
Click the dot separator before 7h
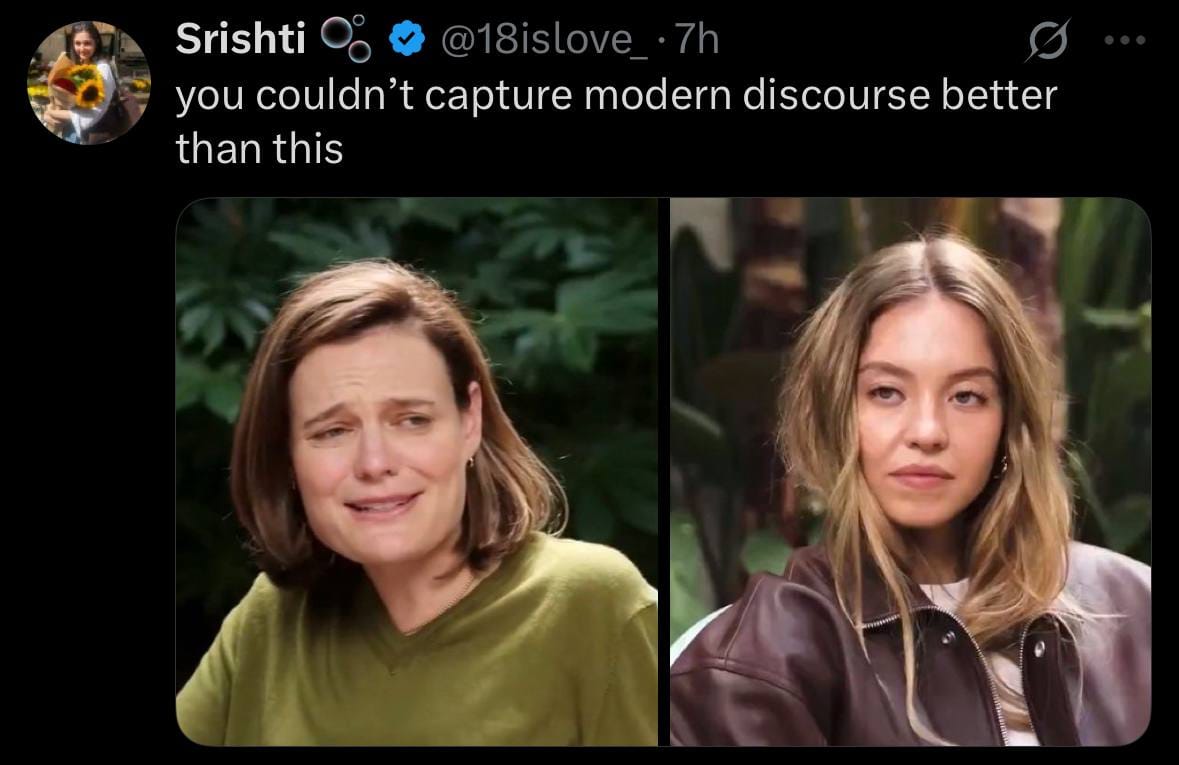[x=661, y=41]
